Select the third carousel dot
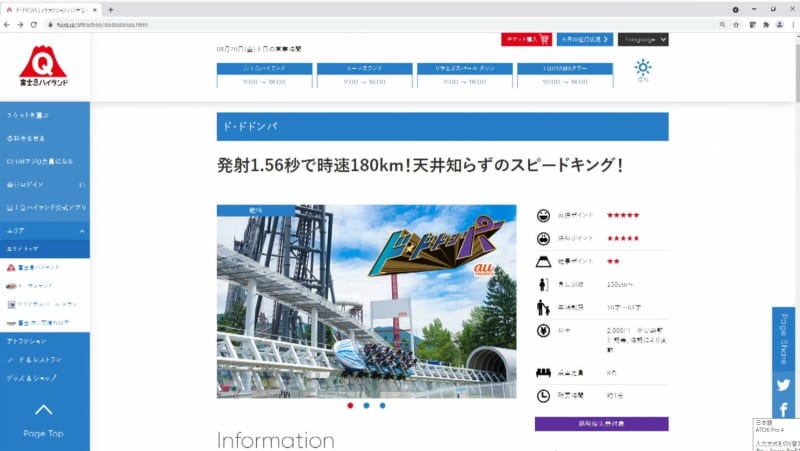 (x=382, y=406)
